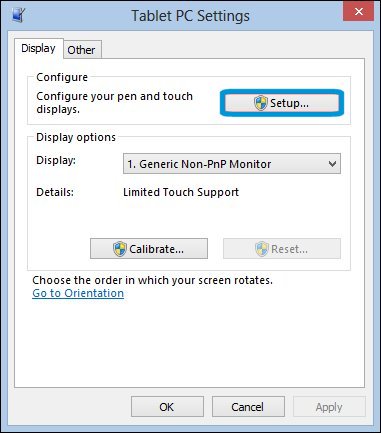Click the shield icon on the Reset button

(x=262, y=249)
